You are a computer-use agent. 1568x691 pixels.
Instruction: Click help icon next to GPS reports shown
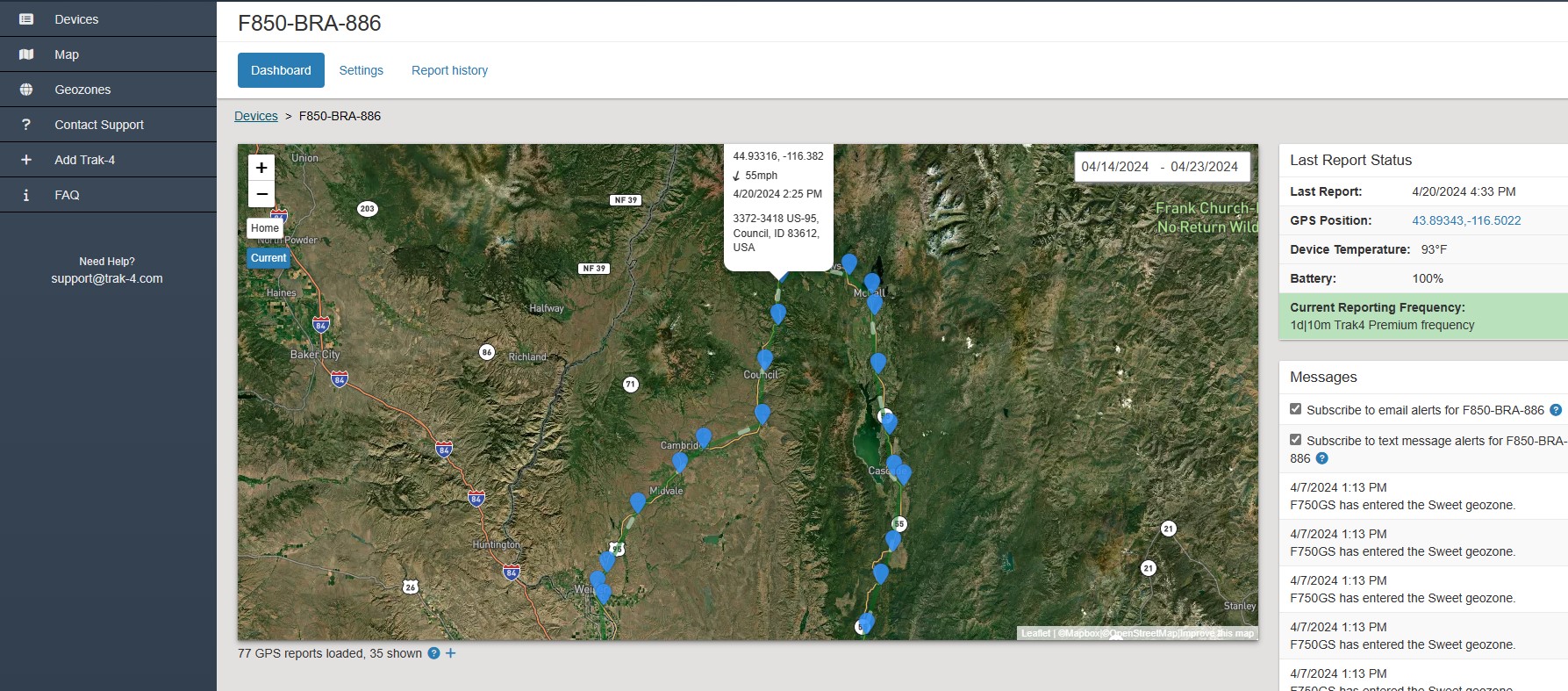[433, 653]
